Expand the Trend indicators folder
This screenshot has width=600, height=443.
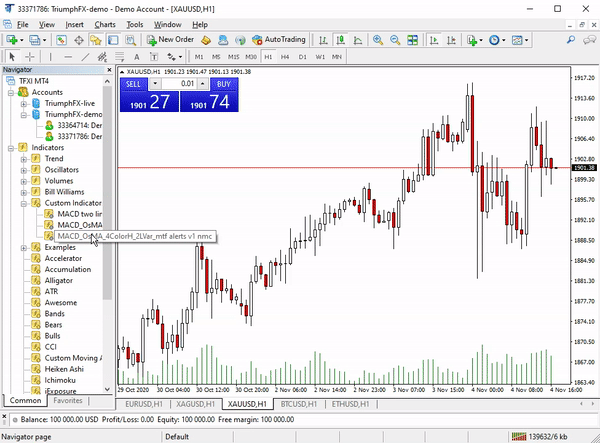pos(24,159)
